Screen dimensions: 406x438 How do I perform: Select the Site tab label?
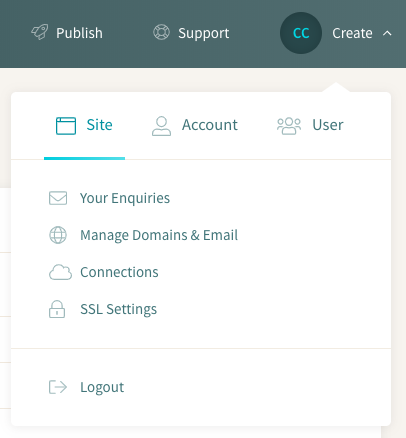[x=100, y=125]
